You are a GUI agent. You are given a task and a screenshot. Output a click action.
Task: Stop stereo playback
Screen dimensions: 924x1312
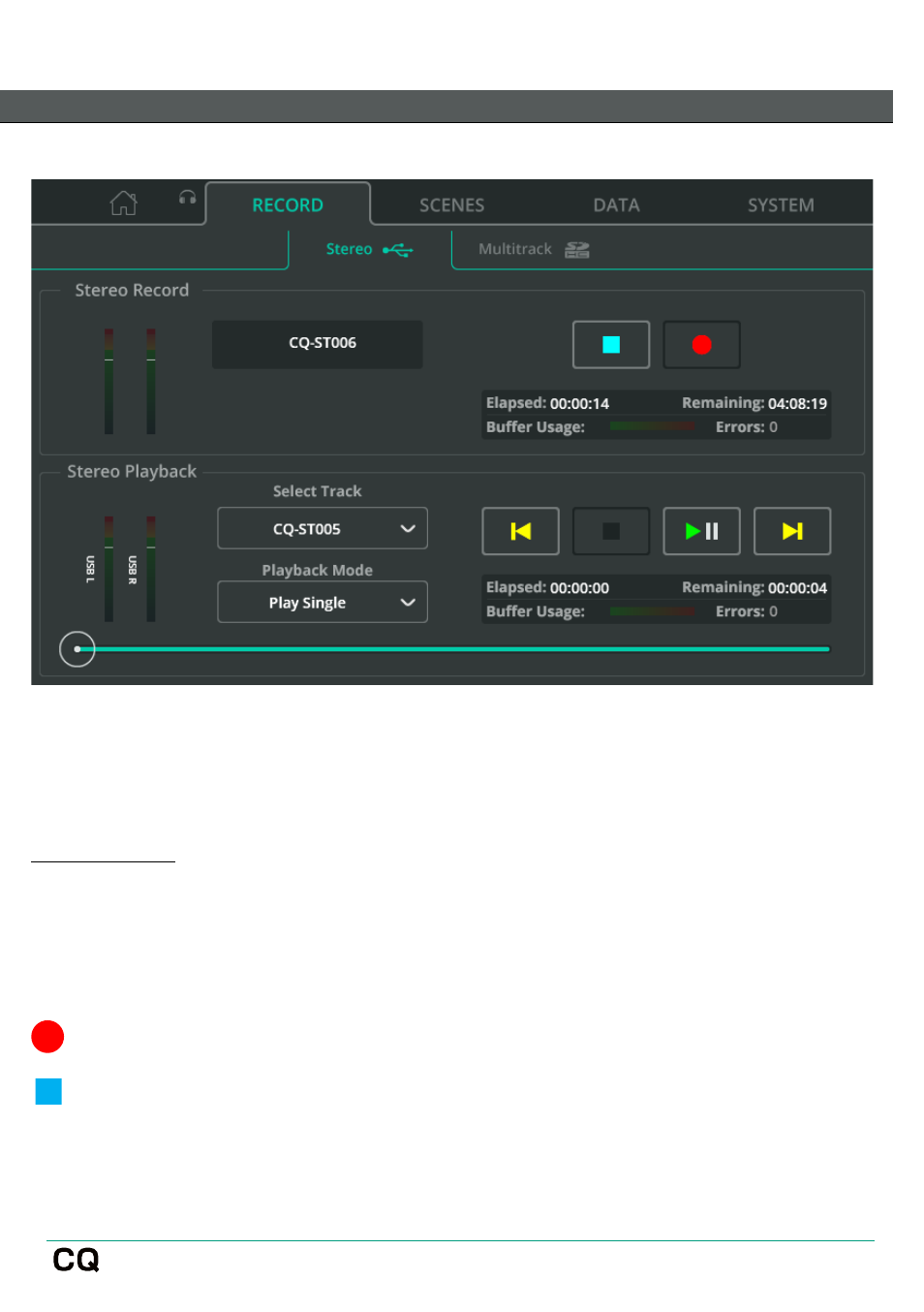610,531
